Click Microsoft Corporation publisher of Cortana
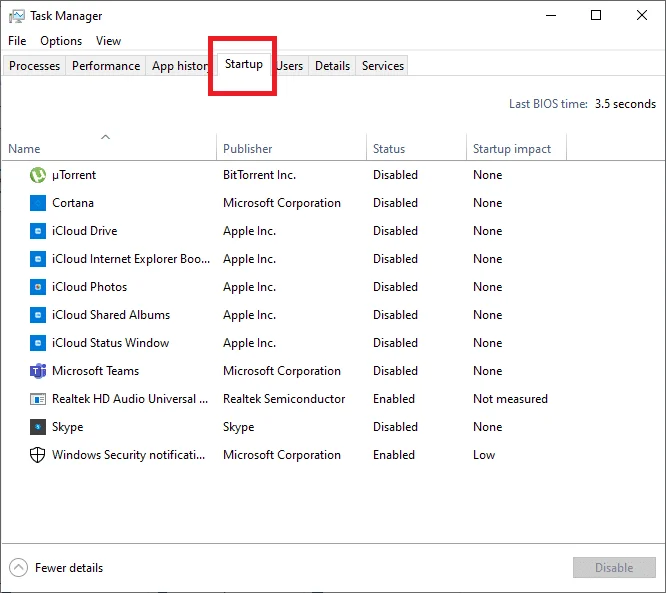The image size is (666, 593). (x=282, y=203)
